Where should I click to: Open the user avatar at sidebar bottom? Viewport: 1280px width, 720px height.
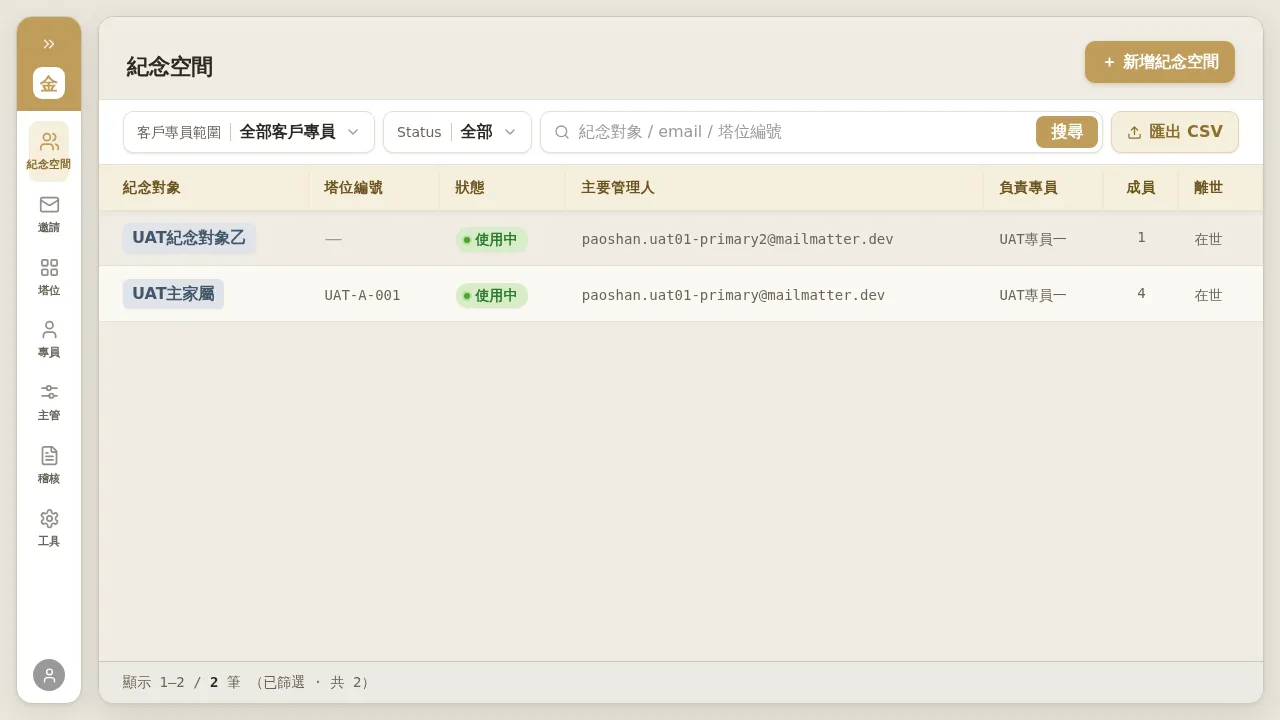point(49,675)
